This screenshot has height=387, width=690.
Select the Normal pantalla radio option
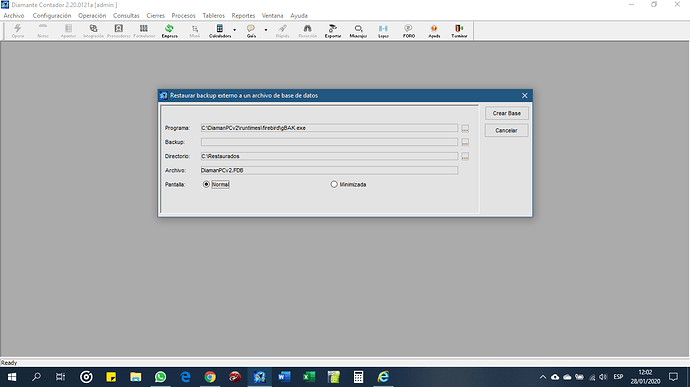click(216, 184)
